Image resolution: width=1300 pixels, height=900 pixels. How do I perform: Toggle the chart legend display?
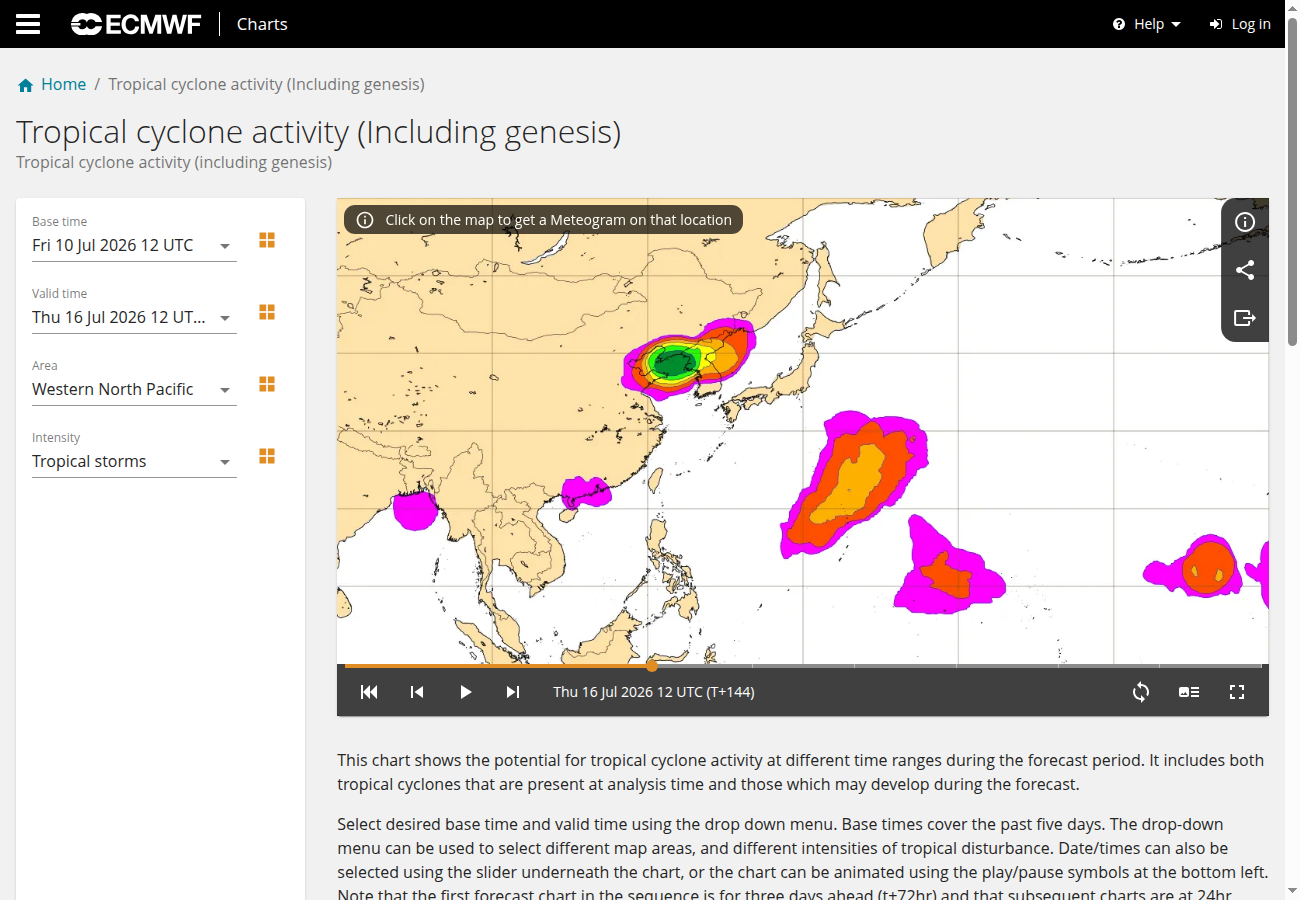pyautogui.click(x=1189, y=692)
